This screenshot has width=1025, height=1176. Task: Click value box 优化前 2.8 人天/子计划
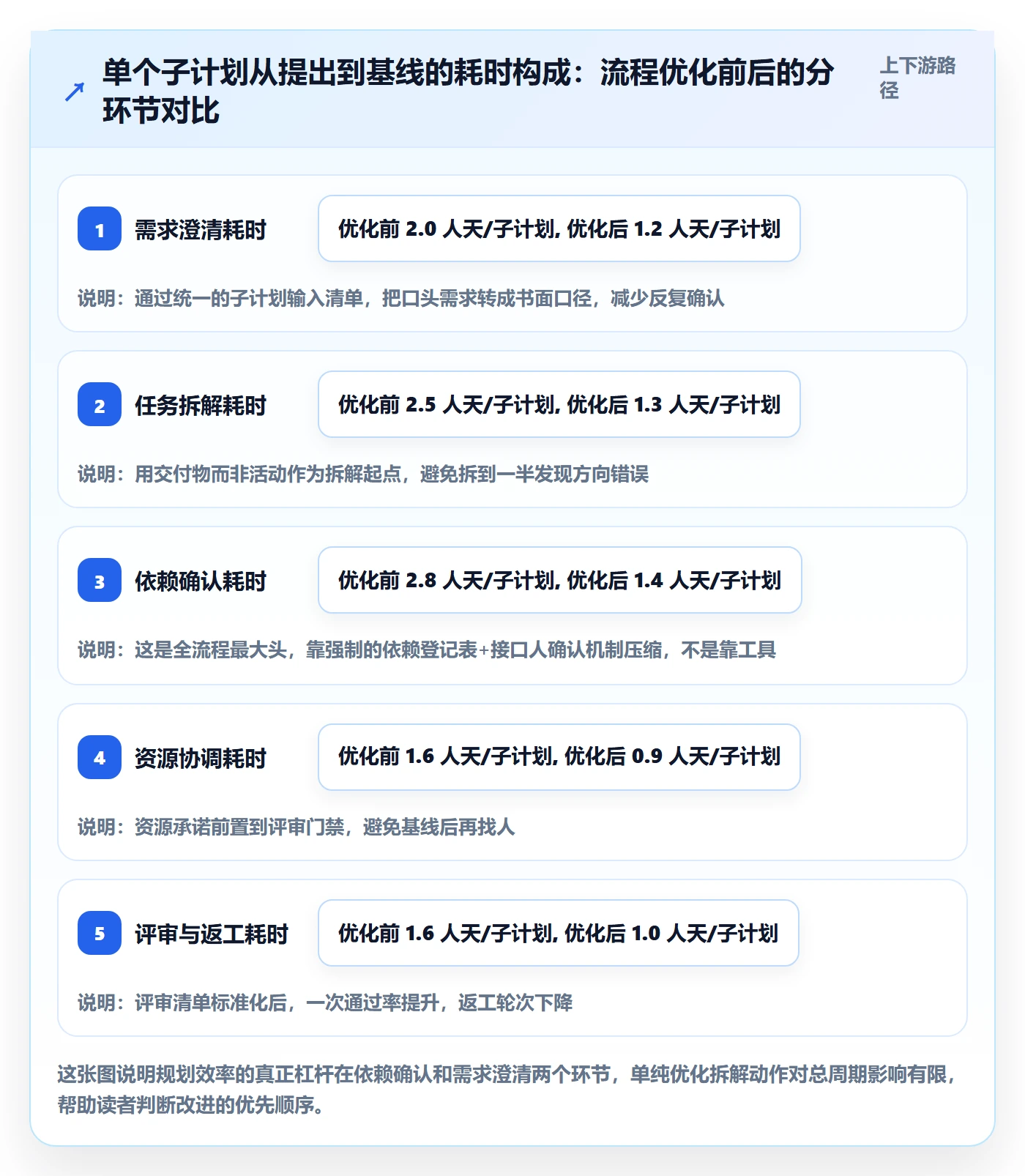tap(560, 580)
